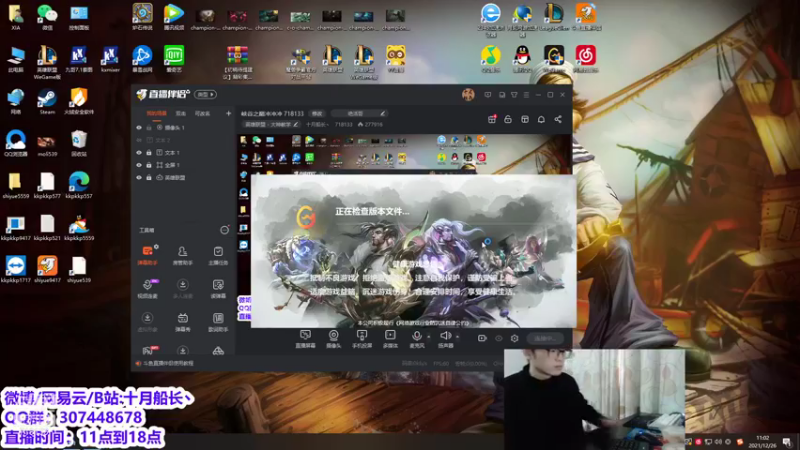Toggle visibility of the 全屏 1 source
This screenshot has width=800, height=450.
tap(139, 165)
